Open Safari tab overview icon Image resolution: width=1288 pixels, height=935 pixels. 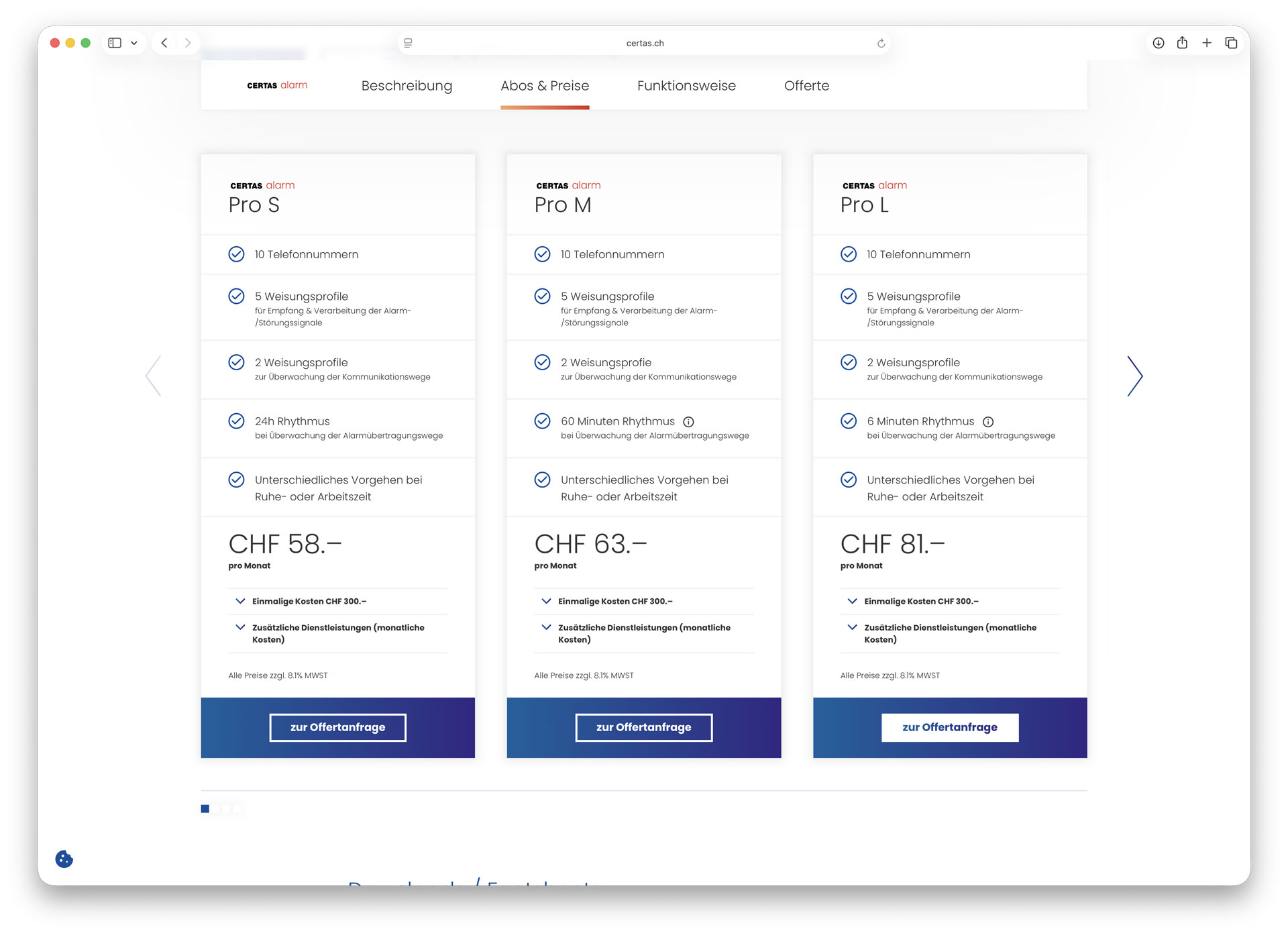tap(1231, 43)
